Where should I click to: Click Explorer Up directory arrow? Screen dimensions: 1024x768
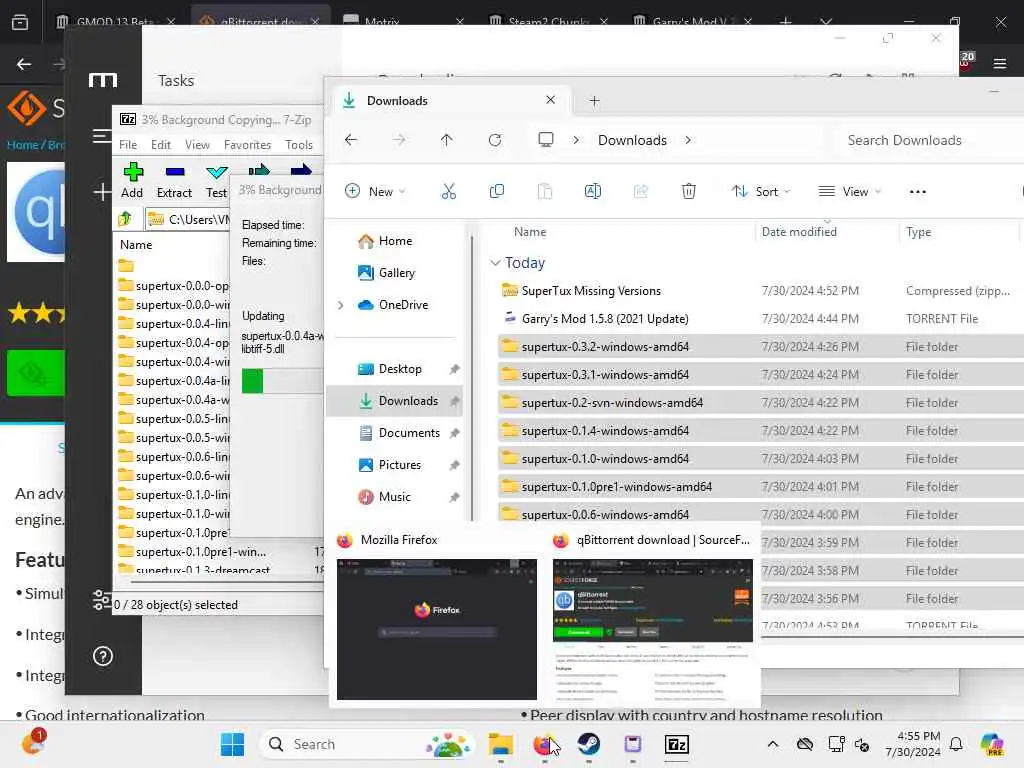pos(446,140)
